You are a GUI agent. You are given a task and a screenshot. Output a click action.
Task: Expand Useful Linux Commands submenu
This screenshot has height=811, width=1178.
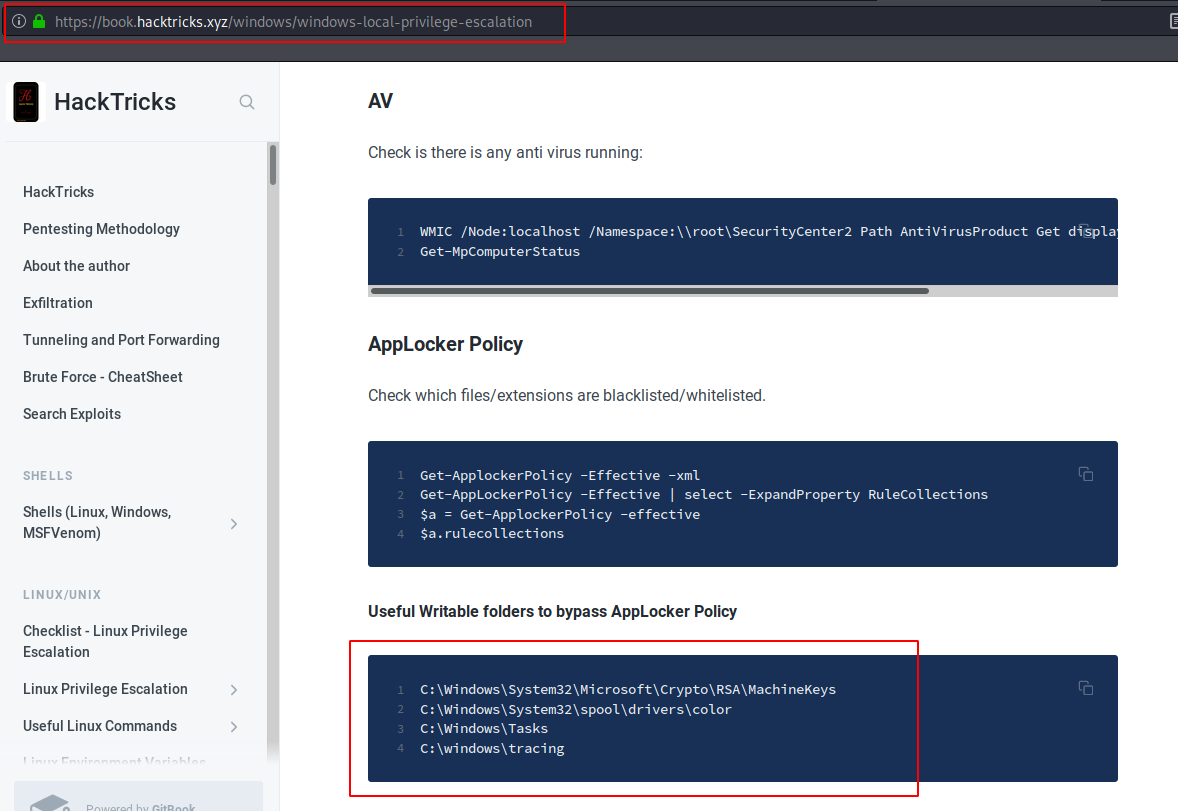(234, 726)
